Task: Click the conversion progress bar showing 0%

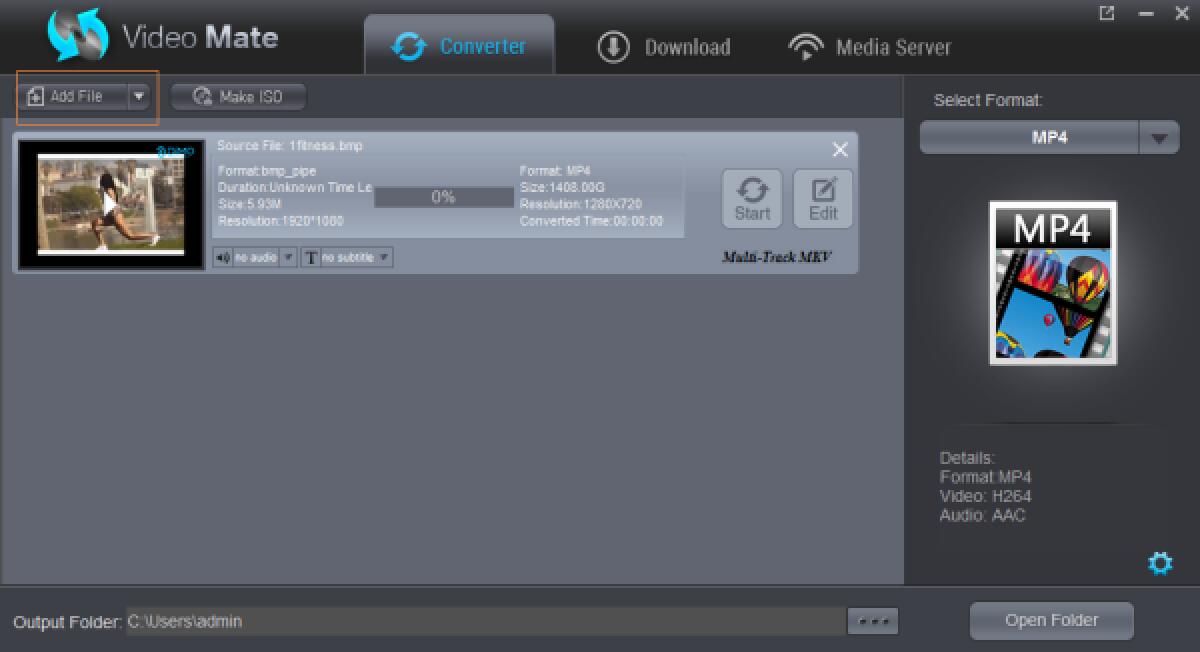Action: tap(443, 197)
